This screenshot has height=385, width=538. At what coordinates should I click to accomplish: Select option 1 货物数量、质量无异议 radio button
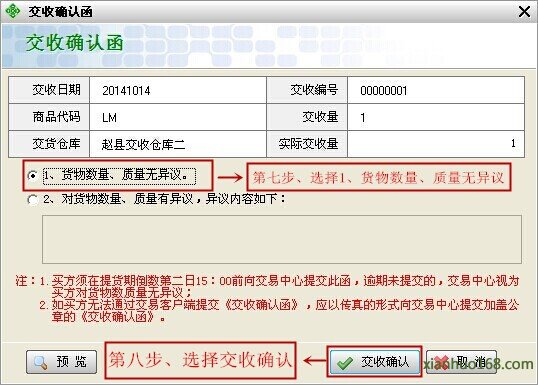point(33,176)
